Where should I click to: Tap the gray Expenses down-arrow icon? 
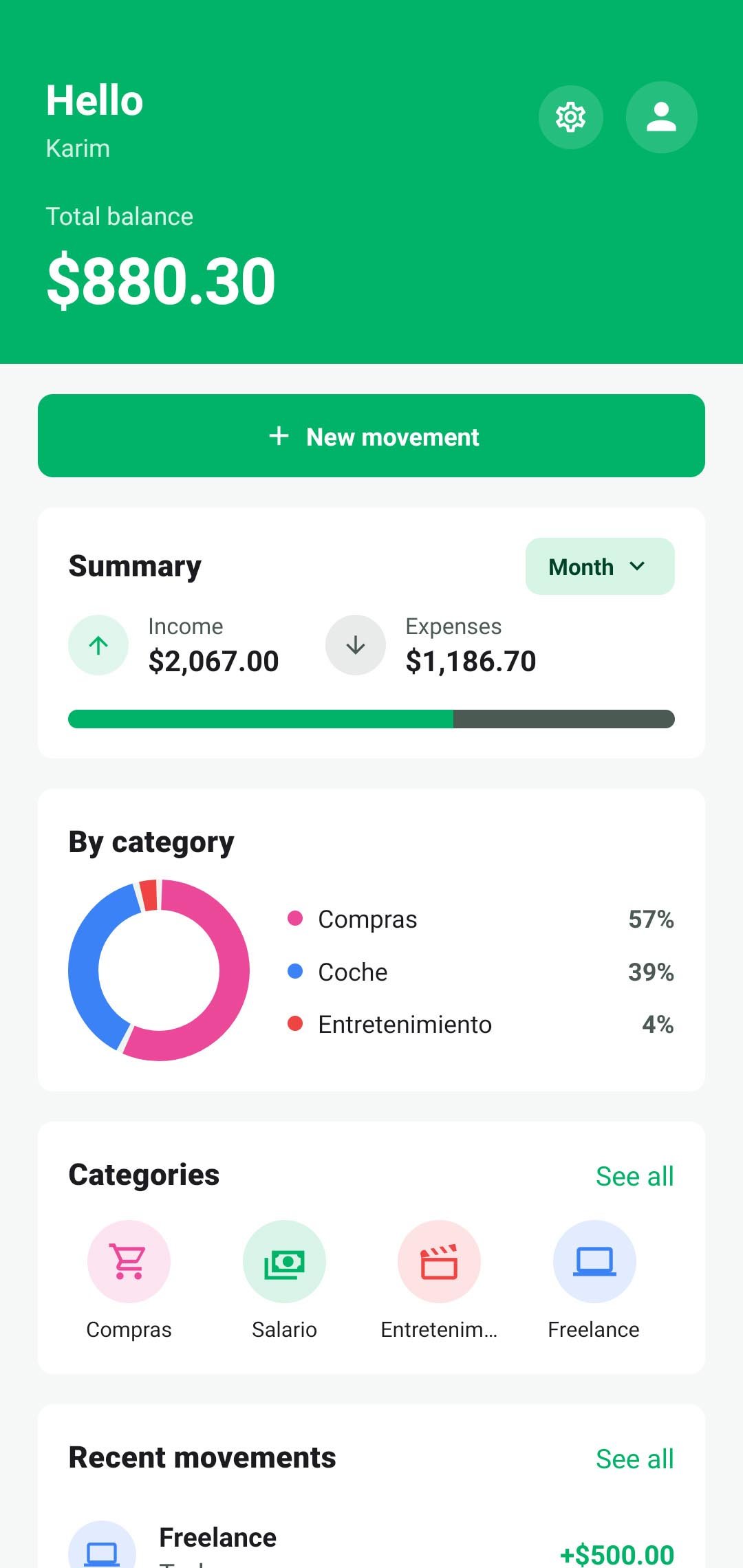(356, 645)
